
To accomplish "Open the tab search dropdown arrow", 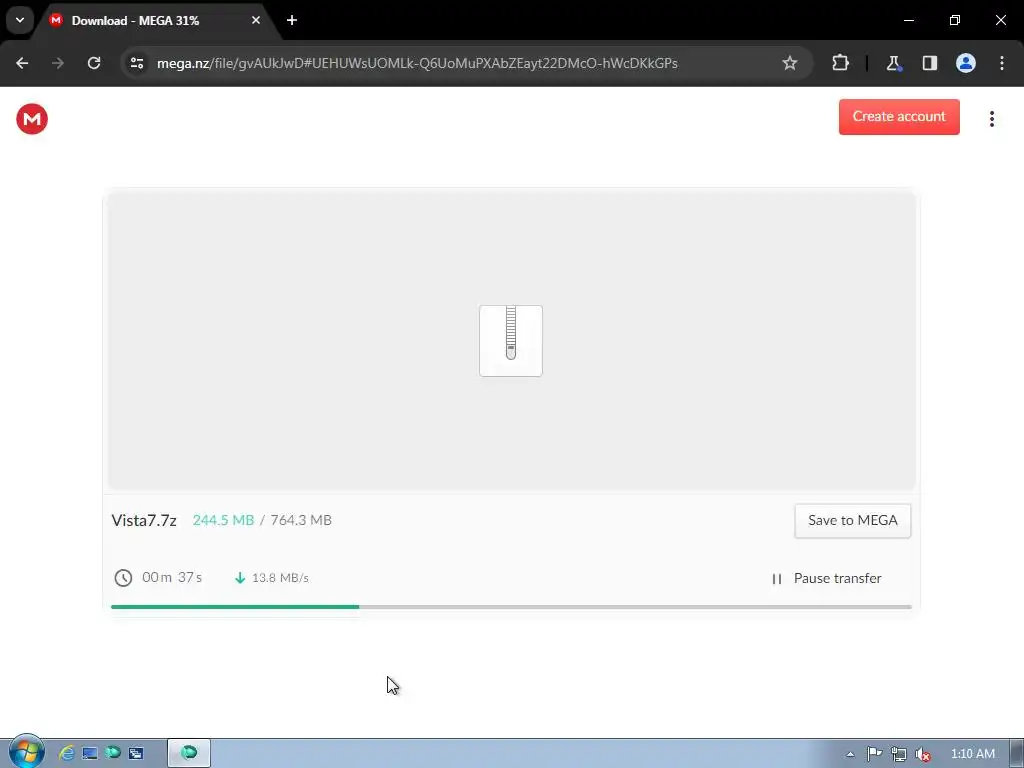I will [x=20, y=20].
